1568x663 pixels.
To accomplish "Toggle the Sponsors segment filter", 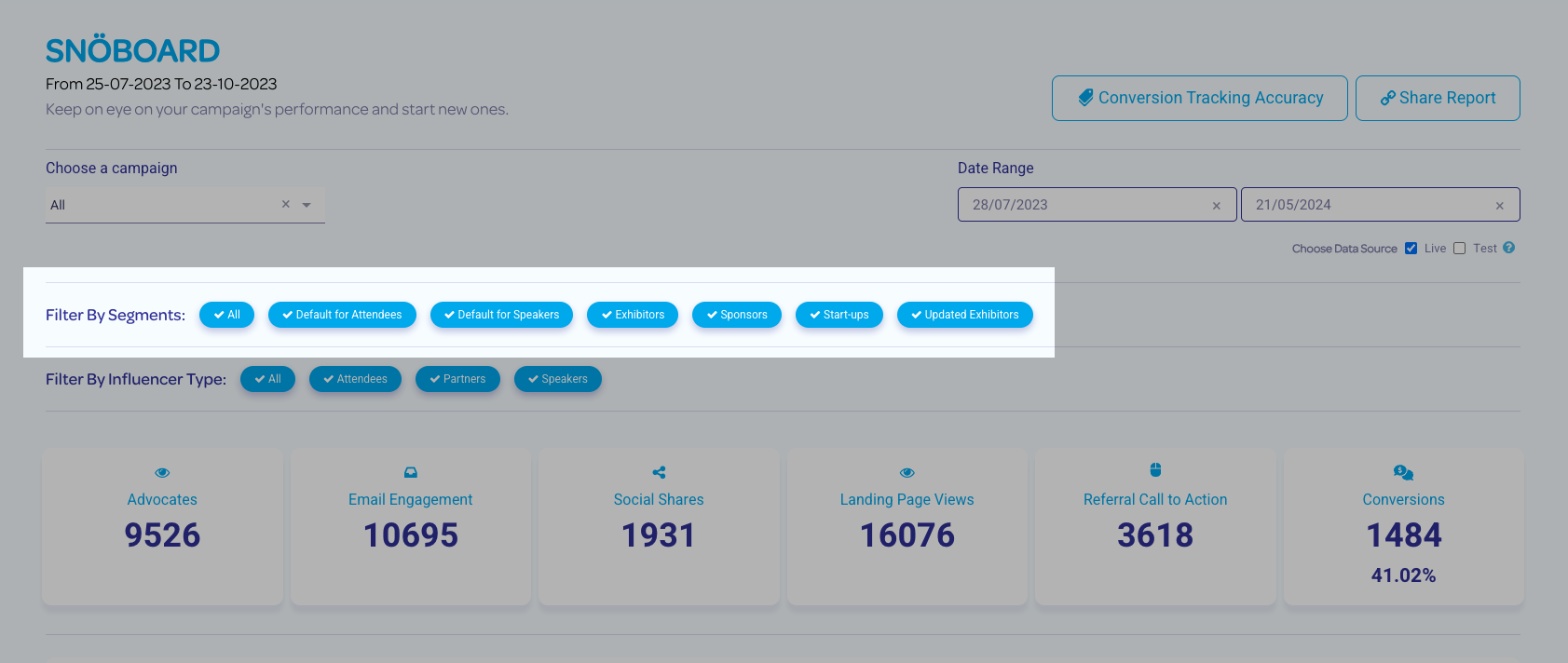I will pos(737,315).
